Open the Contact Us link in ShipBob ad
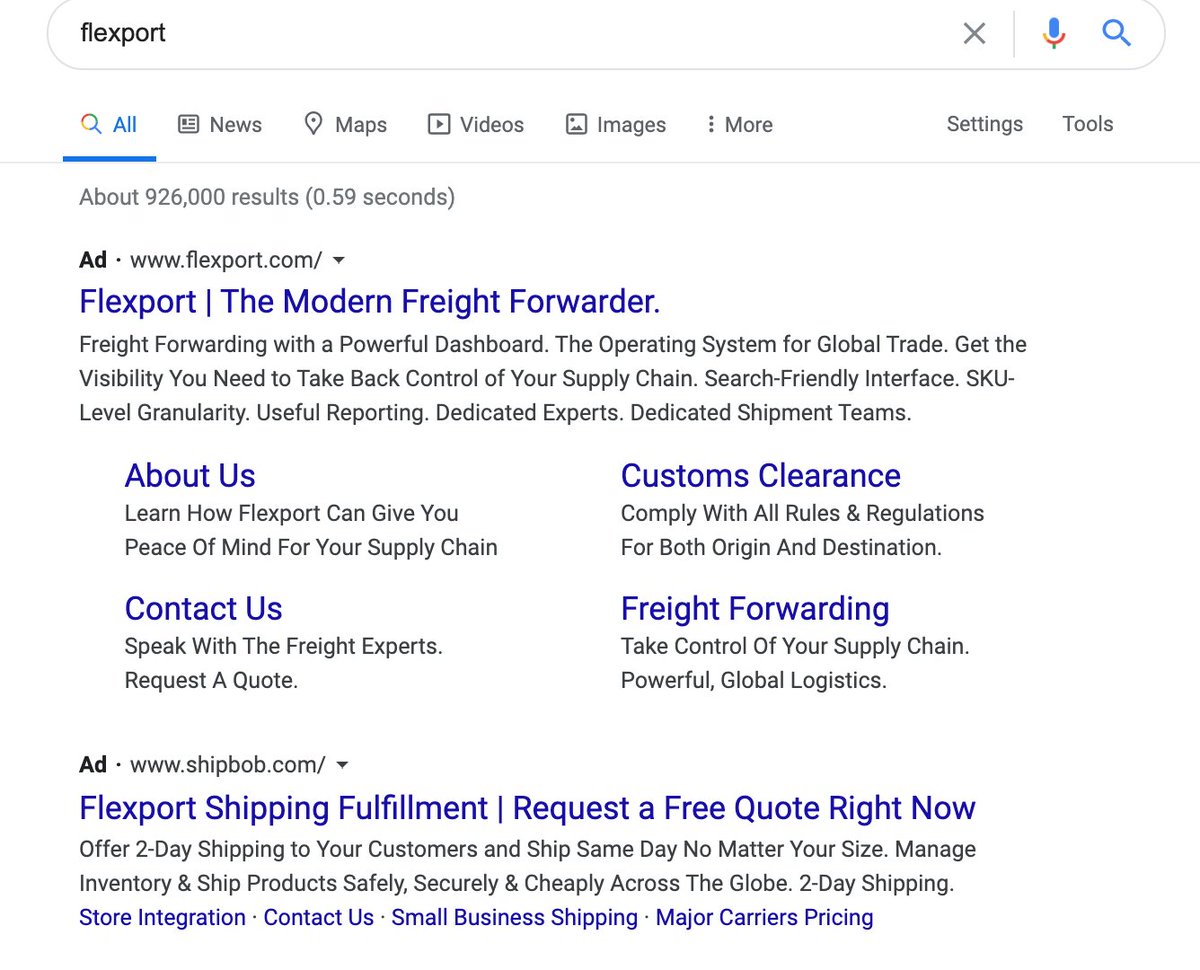The image size is (1200, 970). tap(319, 917)
